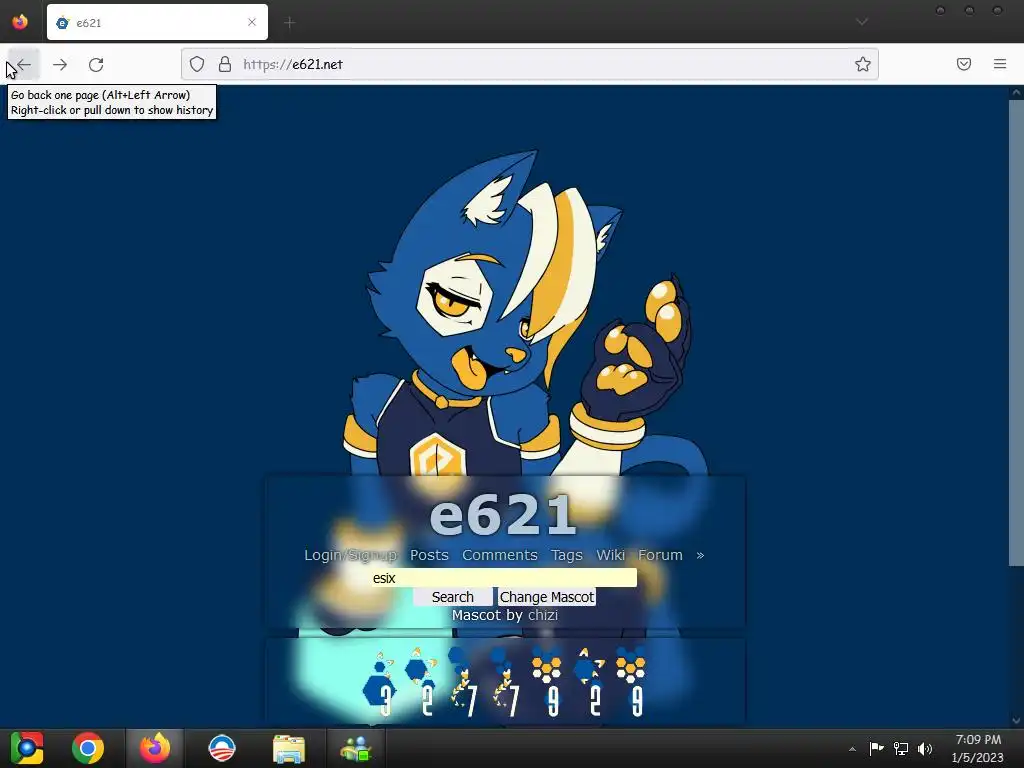Open the Tags link
Screen dimensions: 1024x768
tap(566, 555)
